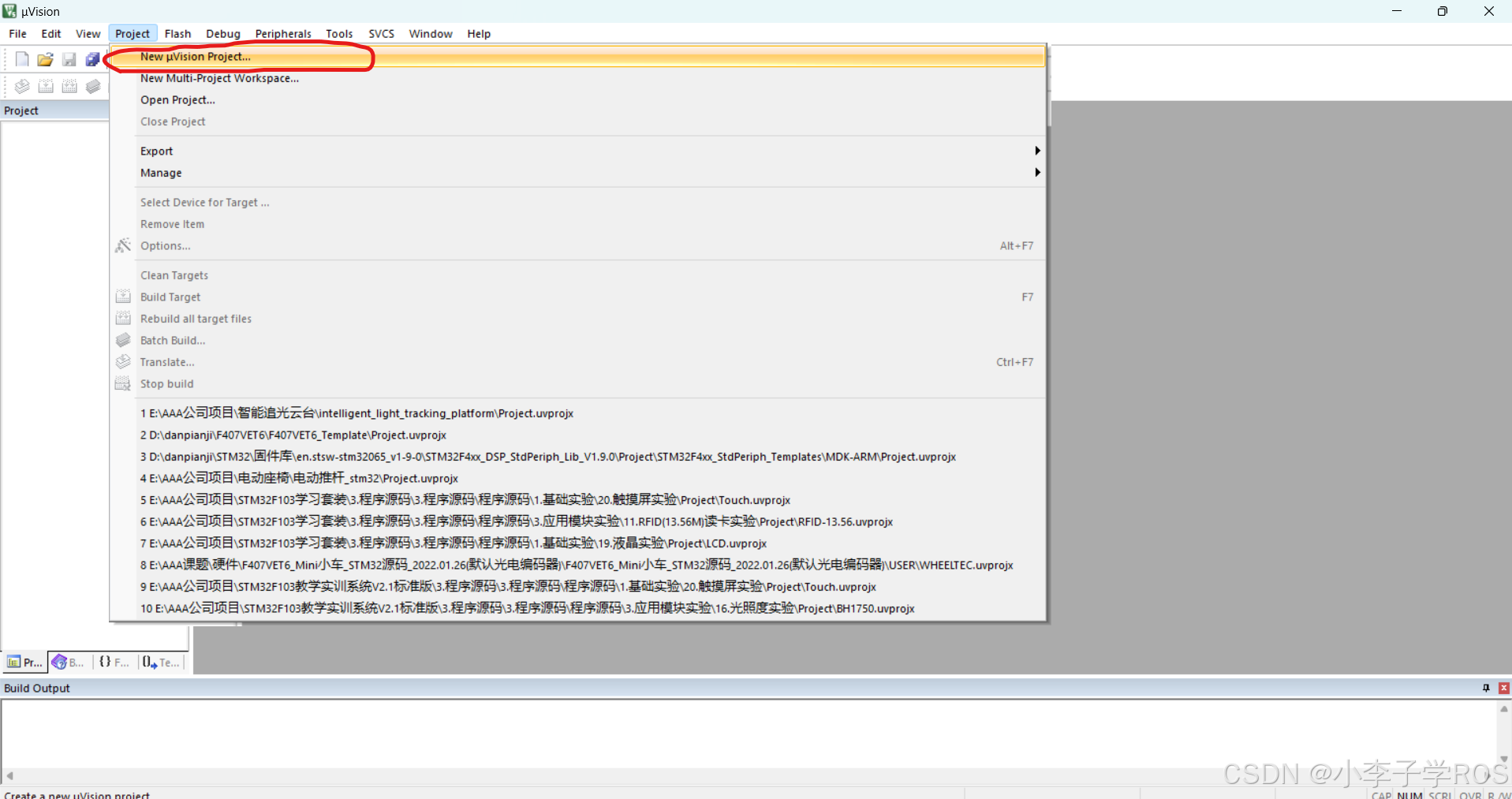The image size is (1512, 799).
Task: Switch to the Functions tab at the bottom
Action: pos(113,662)
